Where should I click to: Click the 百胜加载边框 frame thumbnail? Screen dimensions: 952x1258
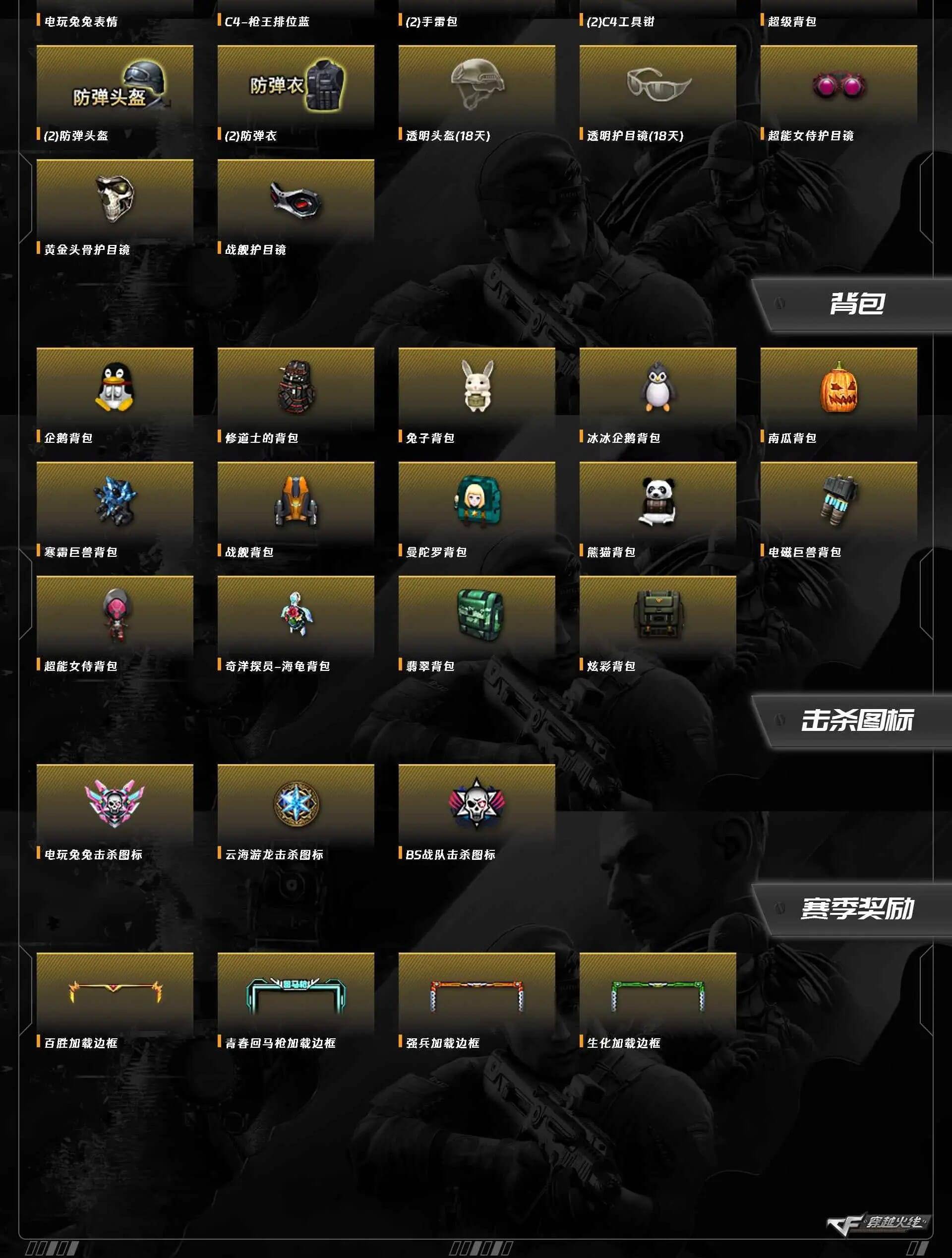pos(115,992)
